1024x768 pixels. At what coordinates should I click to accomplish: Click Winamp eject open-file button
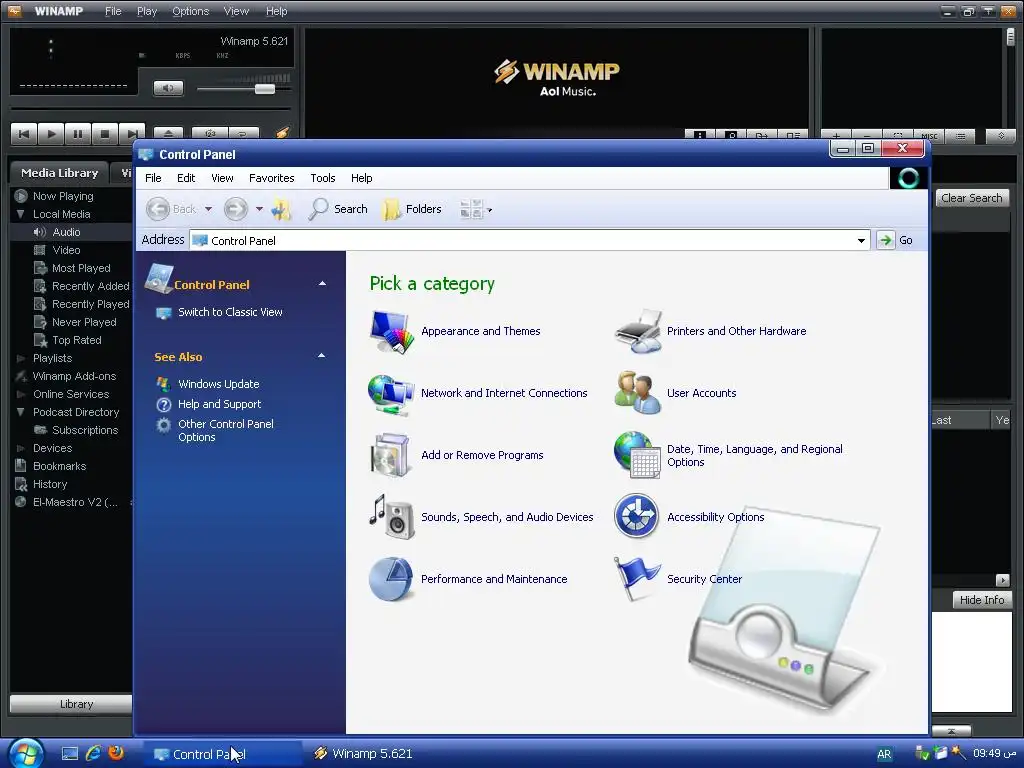(x=168, y=134)
